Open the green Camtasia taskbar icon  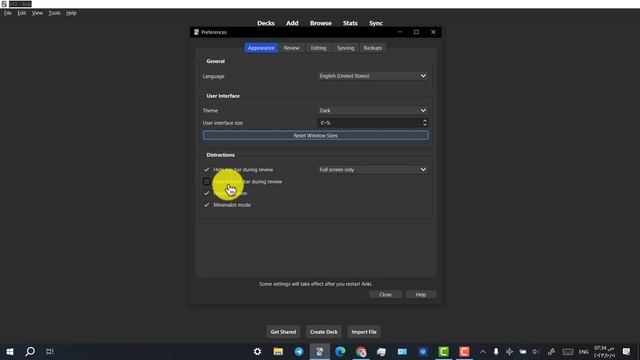tap(444, 351)
